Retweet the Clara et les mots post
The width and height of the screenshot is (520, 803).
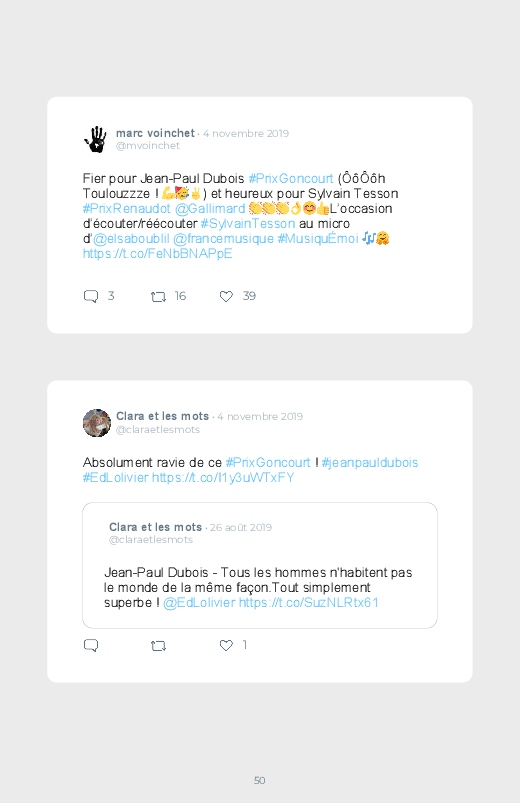158,646
